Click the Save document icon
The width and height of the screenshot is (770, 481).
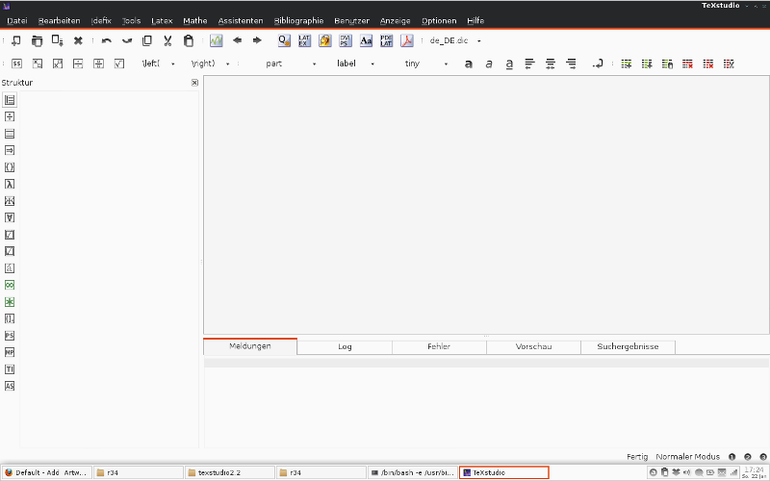[x=57, y=41]
